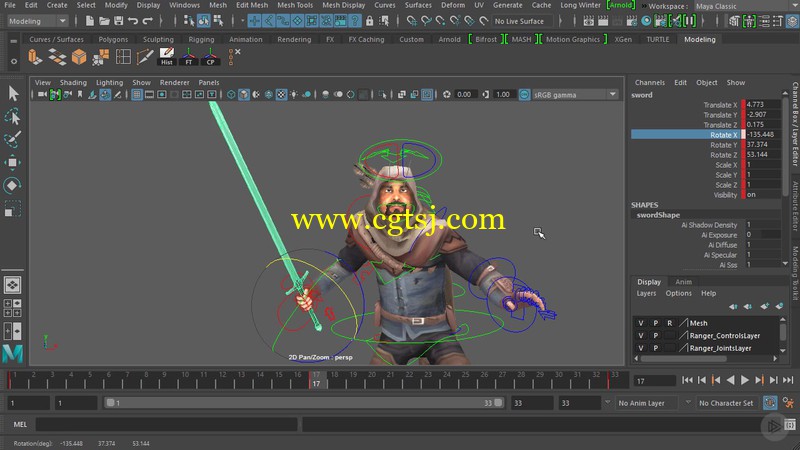Switch to the Rigging shelf tab
Screen dimensions: 800x450
tap(202, 39)
